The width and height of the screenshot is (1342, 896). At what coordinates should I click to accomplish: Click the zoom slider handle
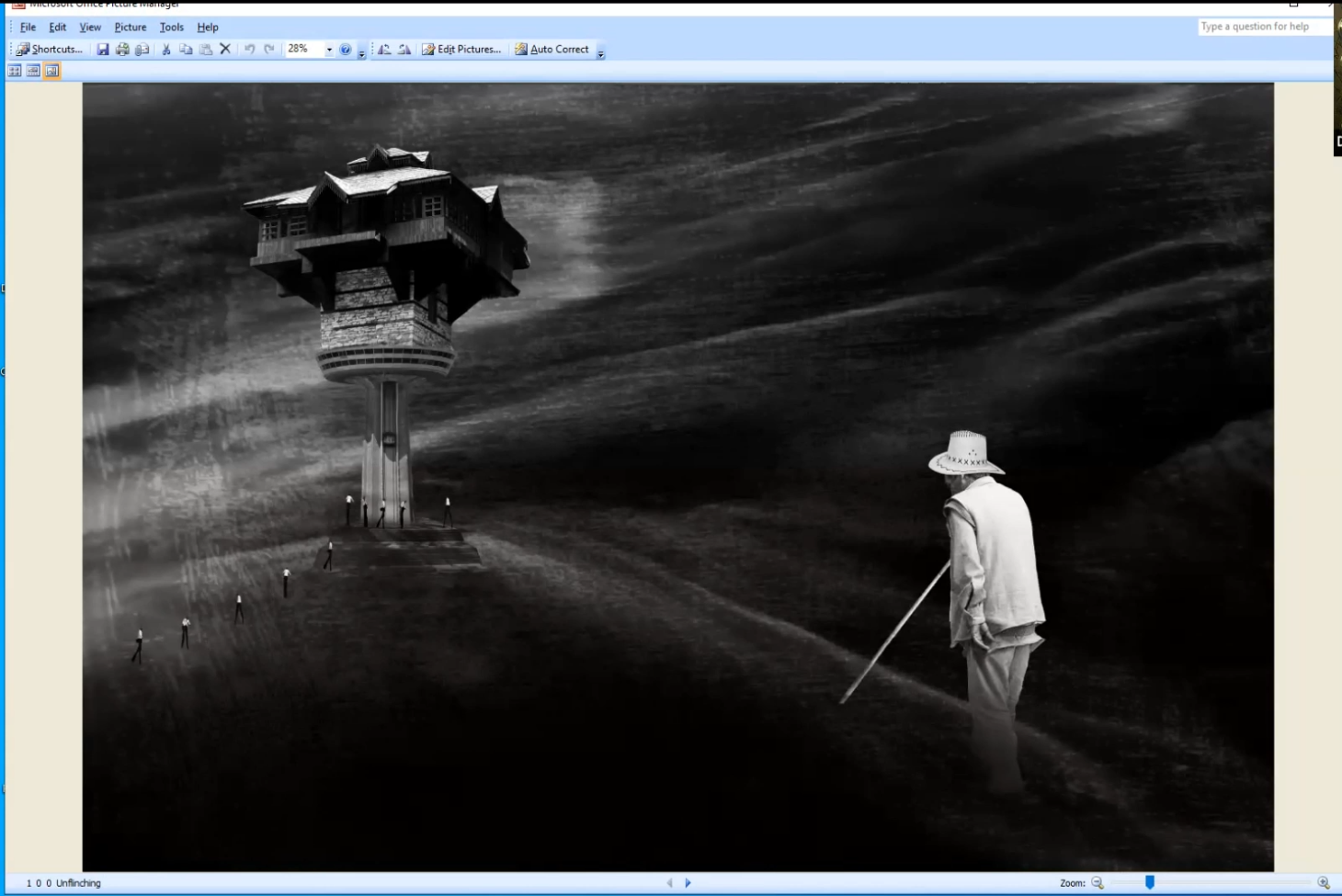[1149, 882]
